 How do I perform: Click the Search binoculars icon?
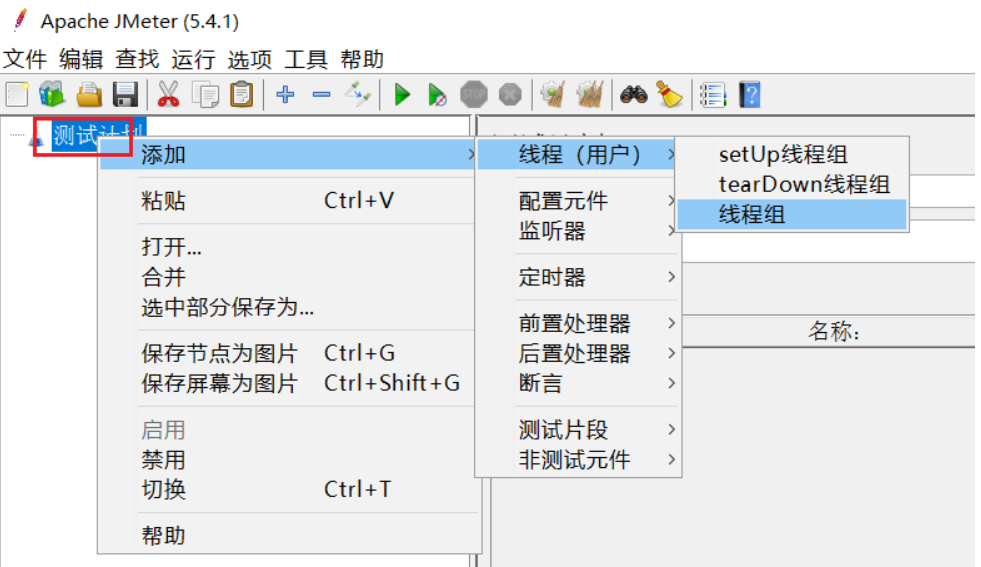(633, 95)
